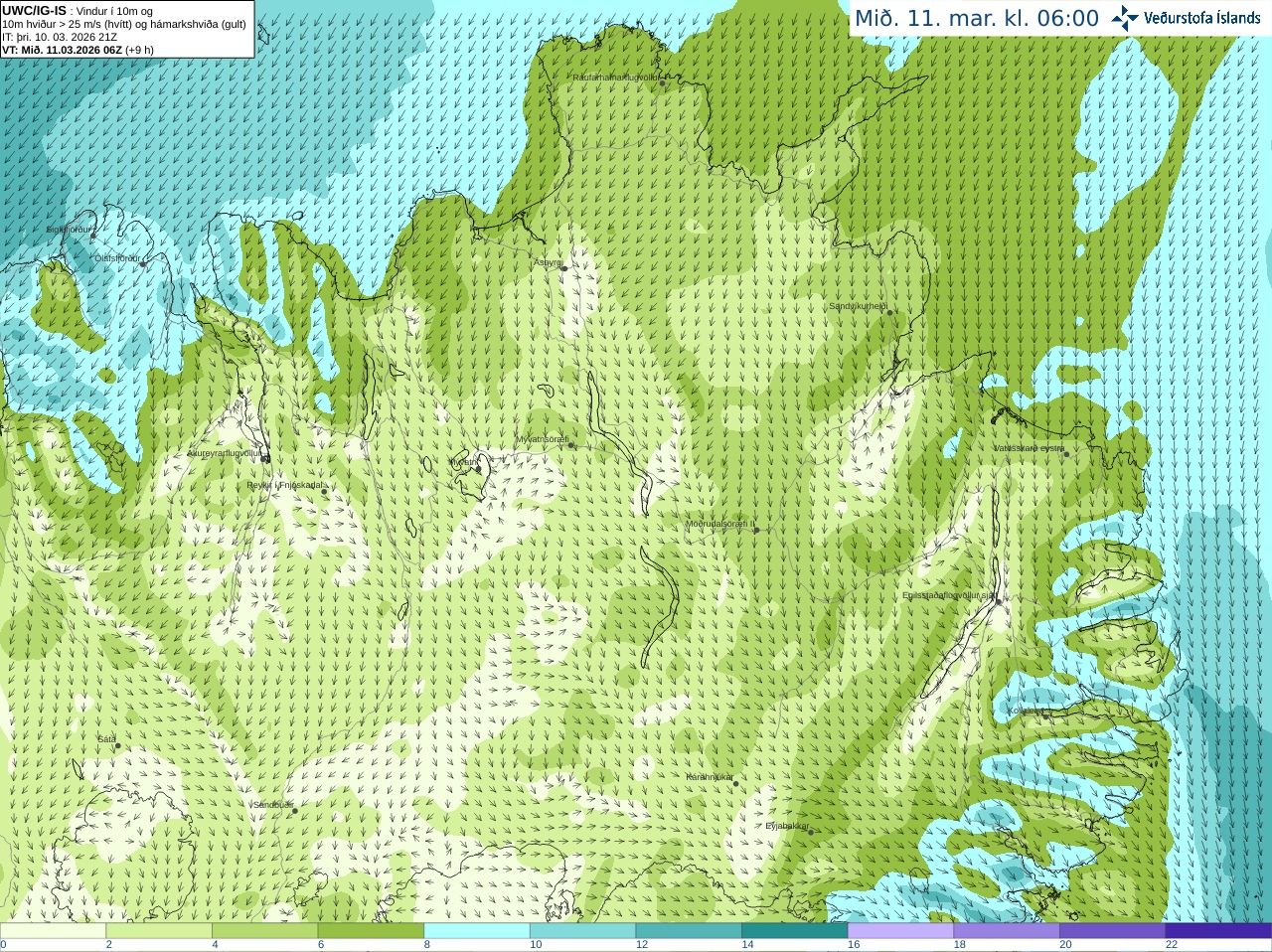Click the 'Mið. 11. mar. kl. 06:00' timestamp
Screen dimensions: 1272x952
pos(977,19)
